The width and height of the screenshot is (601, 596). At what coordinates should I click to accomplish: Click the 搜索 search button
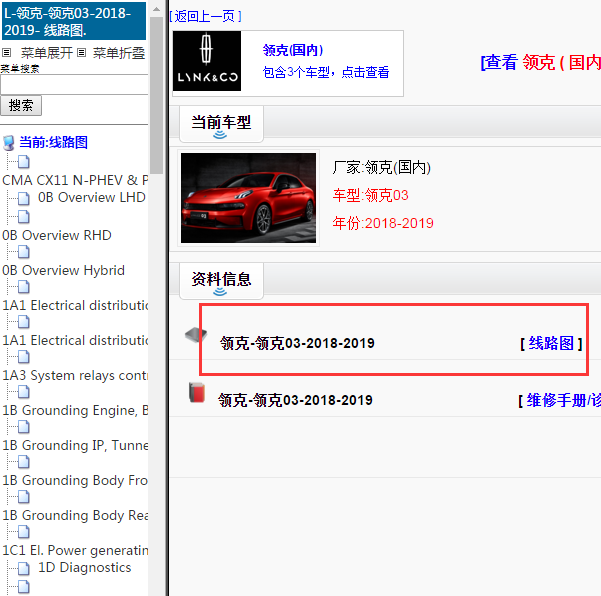point(21,105)
